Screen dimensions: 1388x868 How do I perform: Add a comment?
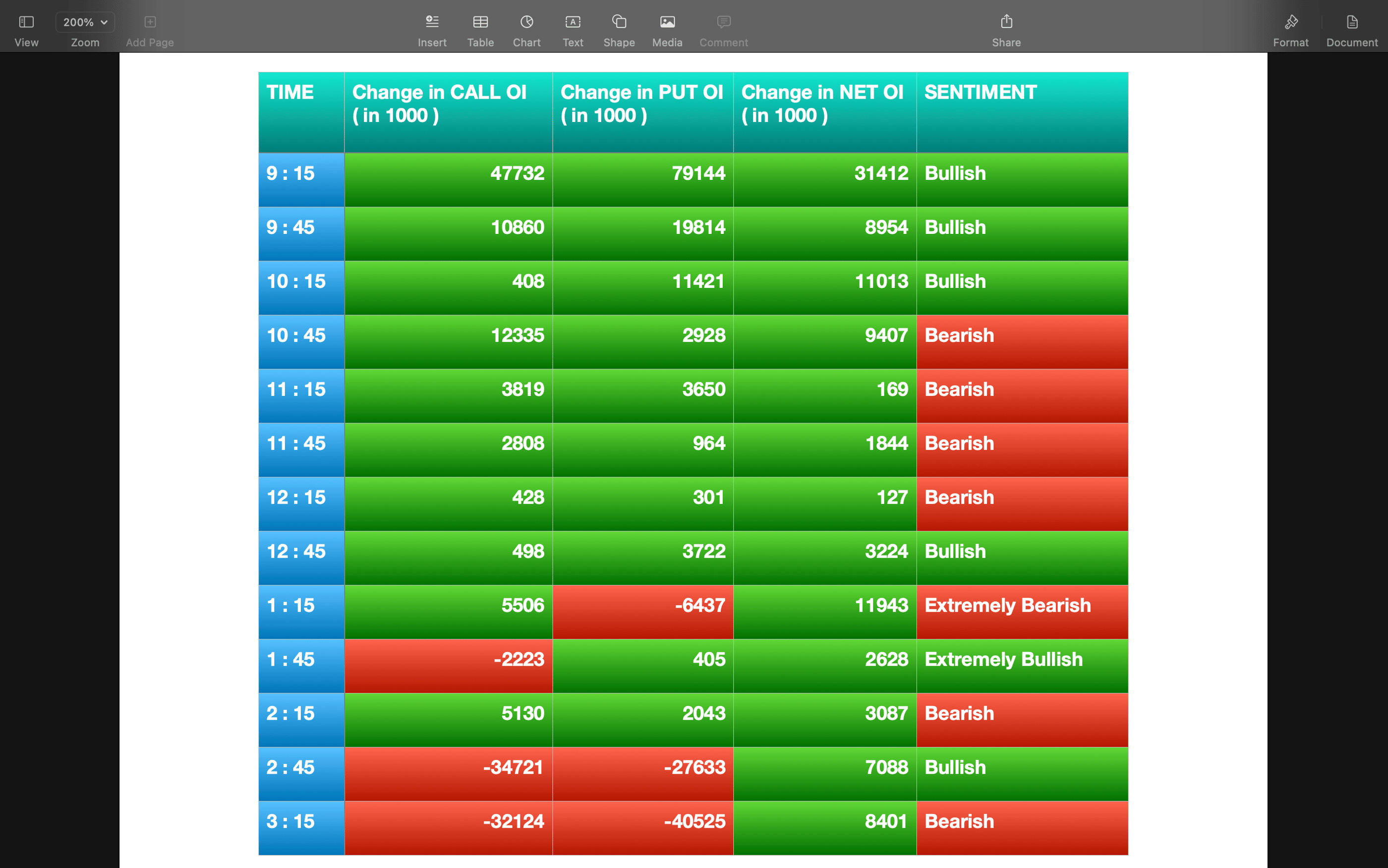[723, 27]
